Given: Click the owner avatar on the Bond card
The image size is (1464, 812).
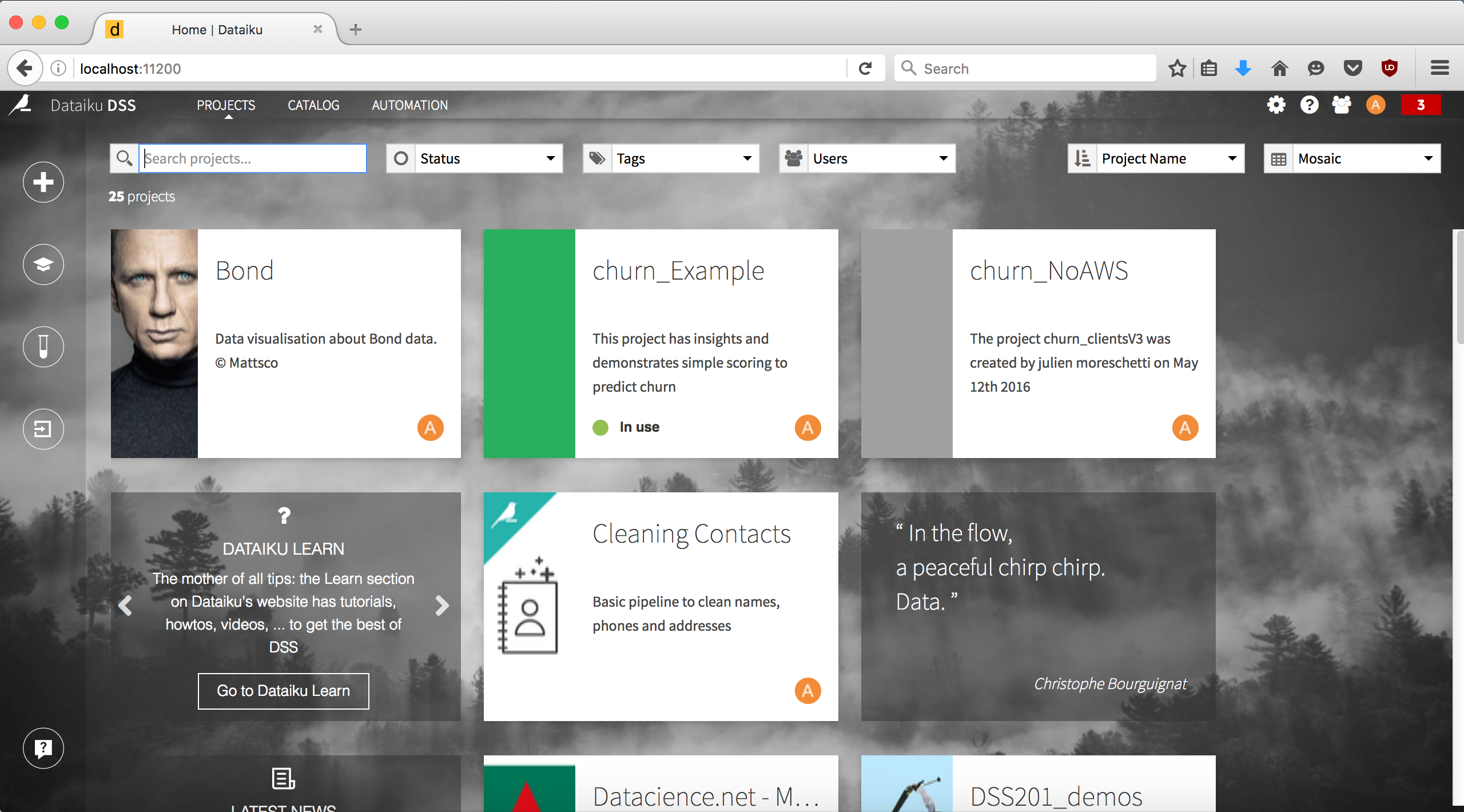Looking at the screenshot, I should tap(431, 428).
